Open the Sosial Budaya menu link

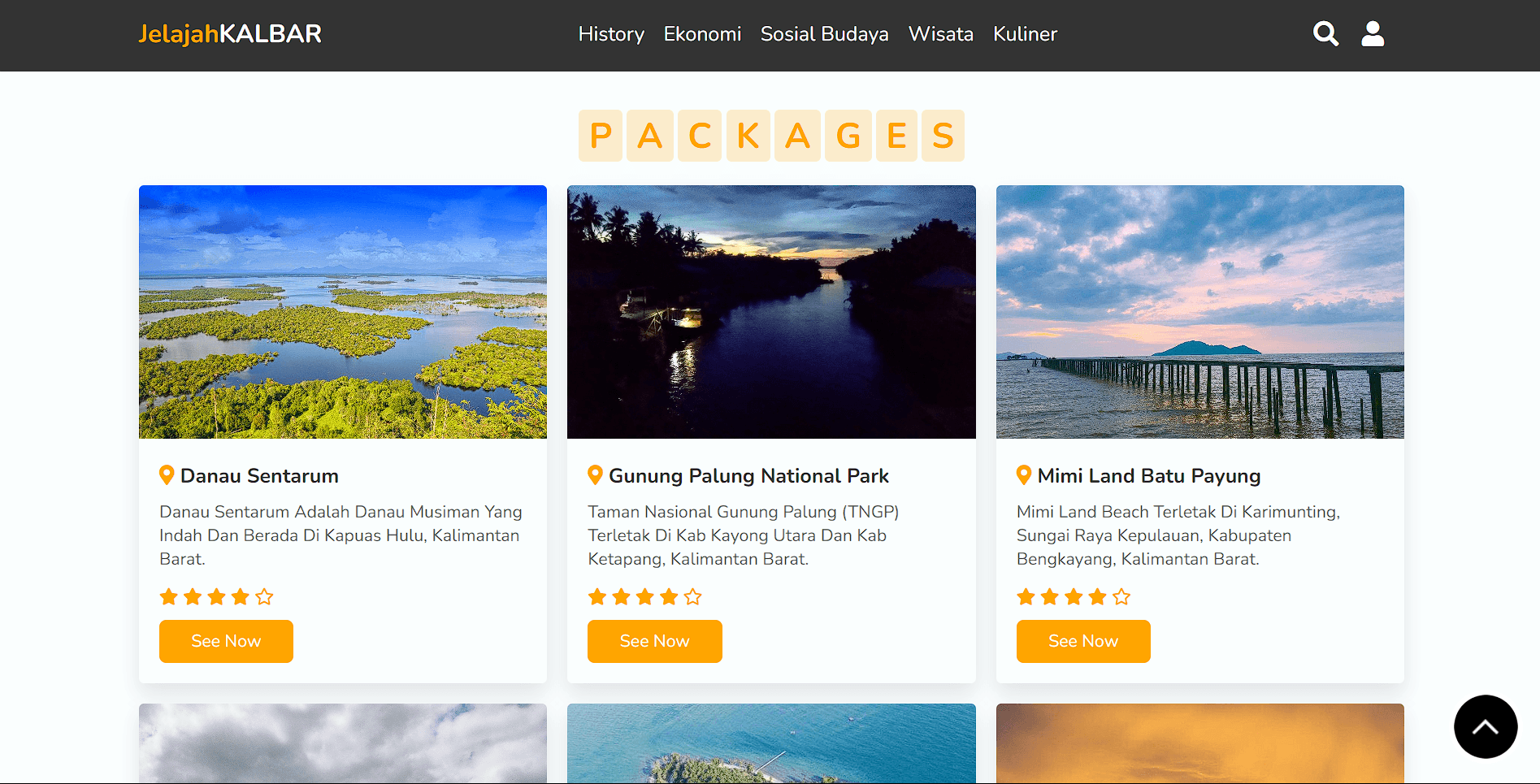point(824,34)
